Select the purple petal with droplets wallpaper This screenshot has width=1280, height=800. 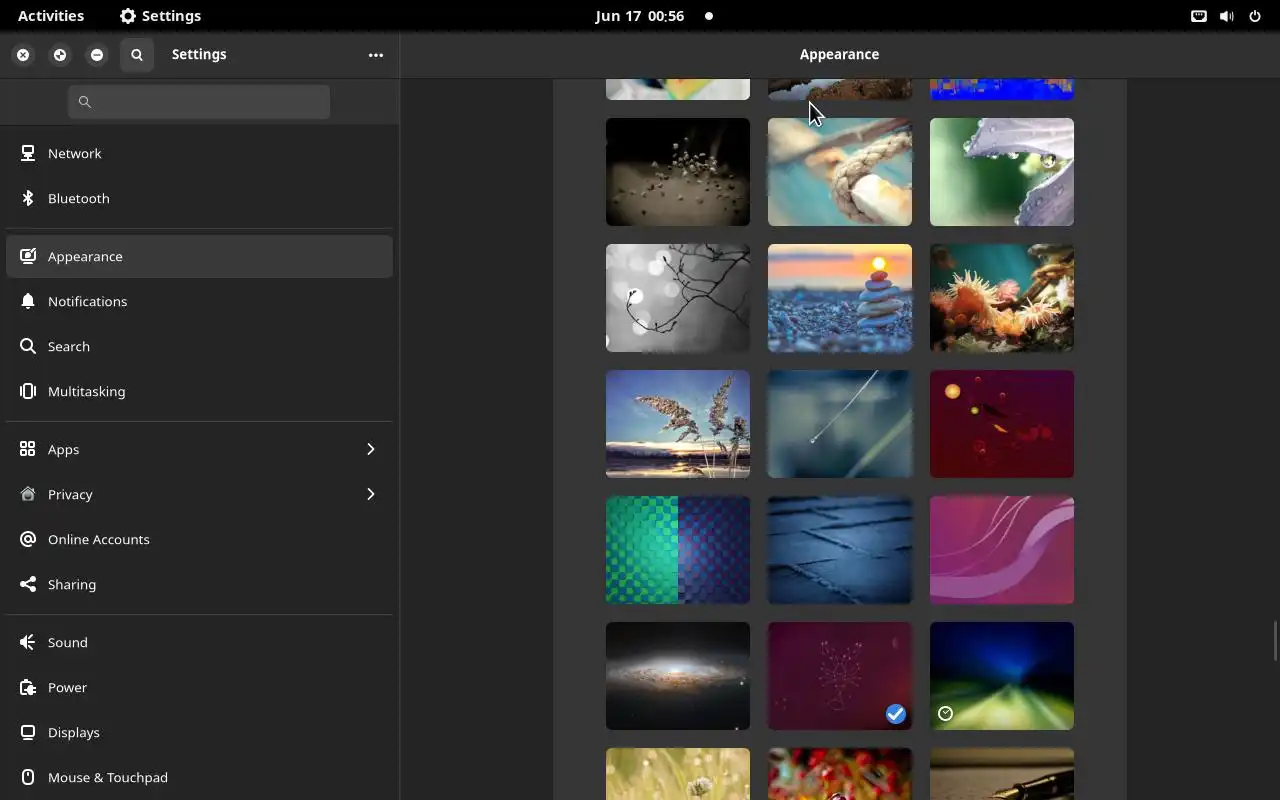click(x=1002, y=172)
